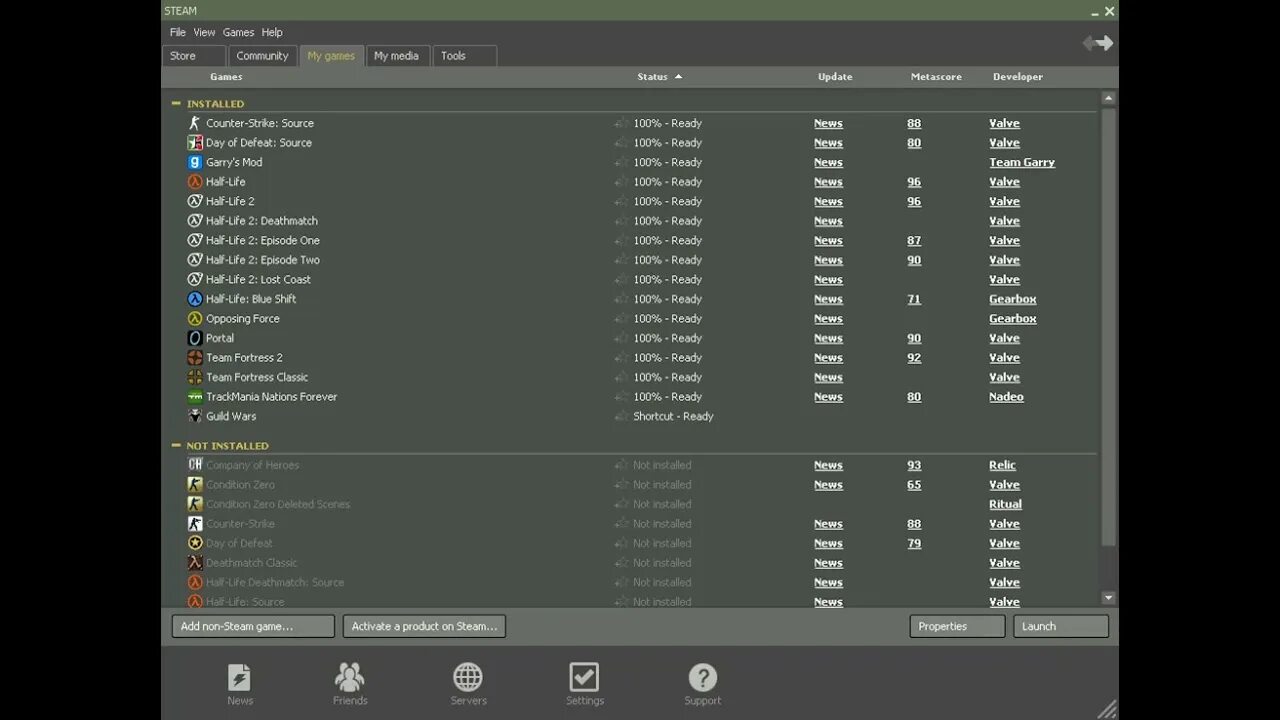1280x720 pixels.
Task: Click Activate a product on Steam button
Action: tap(424, 626)
